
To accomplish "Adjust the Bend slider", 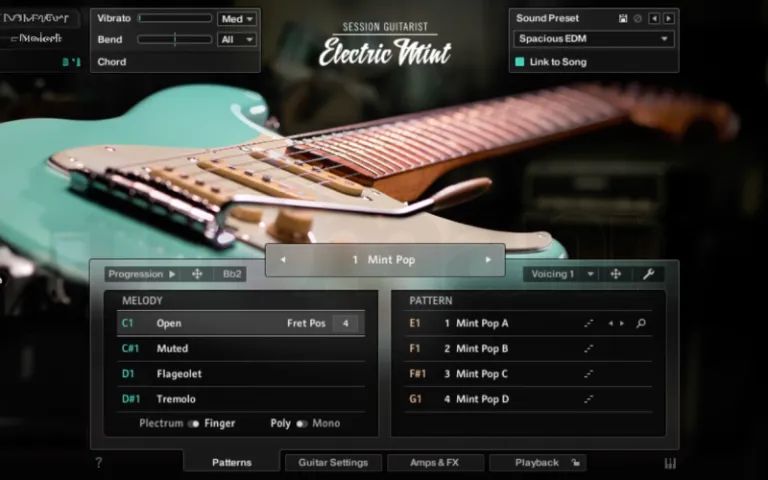I will point(175,39).
